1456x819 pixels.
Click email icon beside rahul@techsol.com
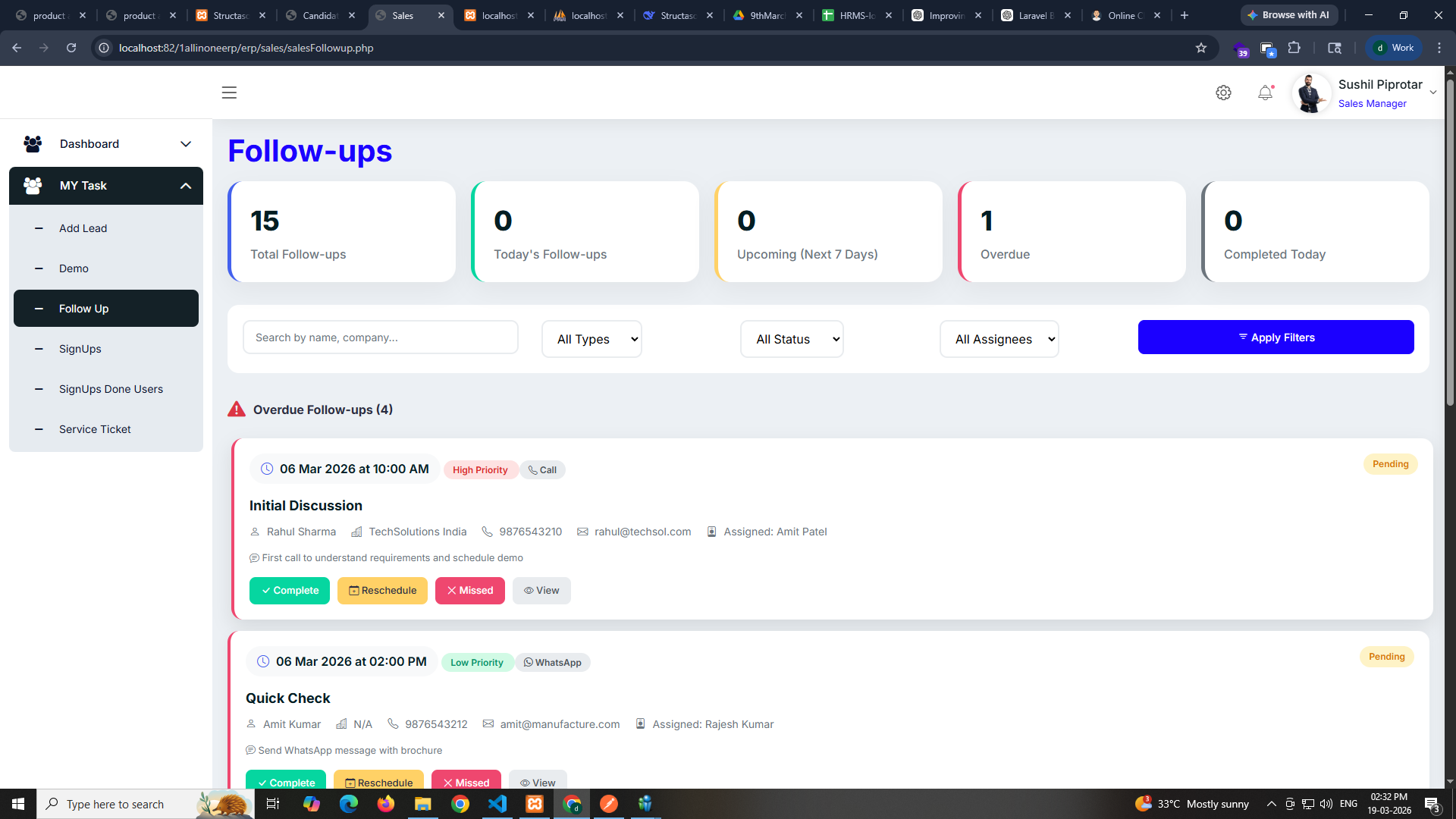582,532
